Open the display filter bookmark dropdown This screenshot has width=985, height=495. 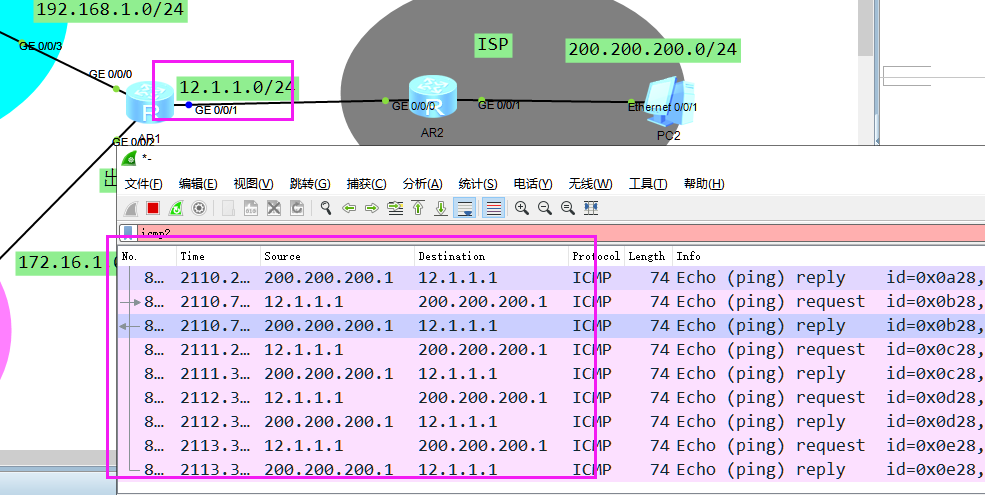[x=127, y=232]
